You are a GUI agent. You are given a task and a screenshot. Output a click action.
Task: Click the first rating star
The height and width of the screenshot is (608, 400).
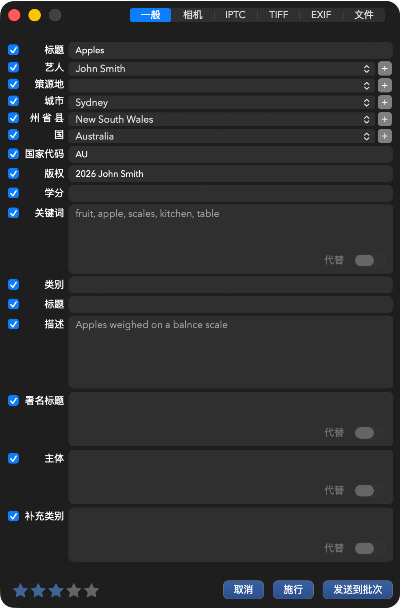point(20,591)
